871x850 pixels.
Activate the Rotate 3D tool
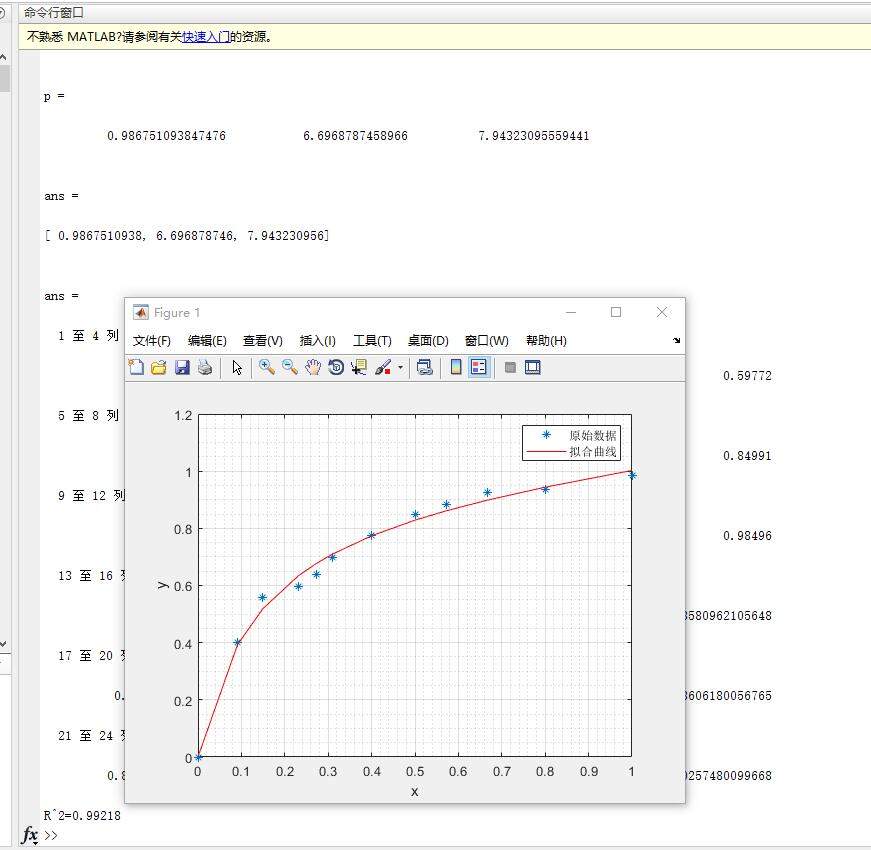tap(336, 368)
